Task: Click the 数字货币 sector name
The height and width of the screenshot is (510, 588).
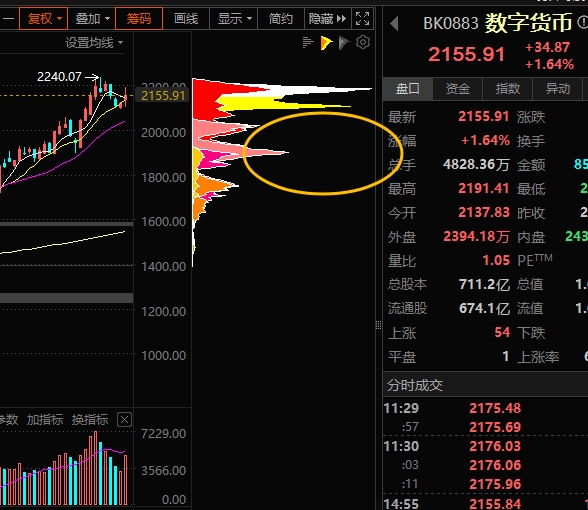Action: [x=528, y=23]
